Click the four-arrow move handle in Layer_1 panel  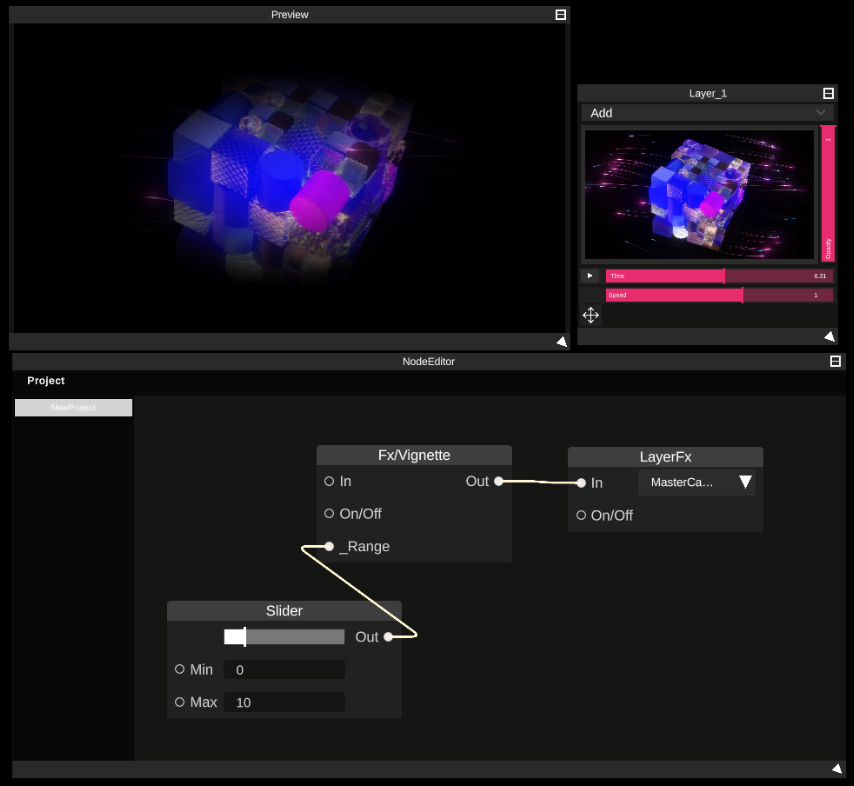590,315
